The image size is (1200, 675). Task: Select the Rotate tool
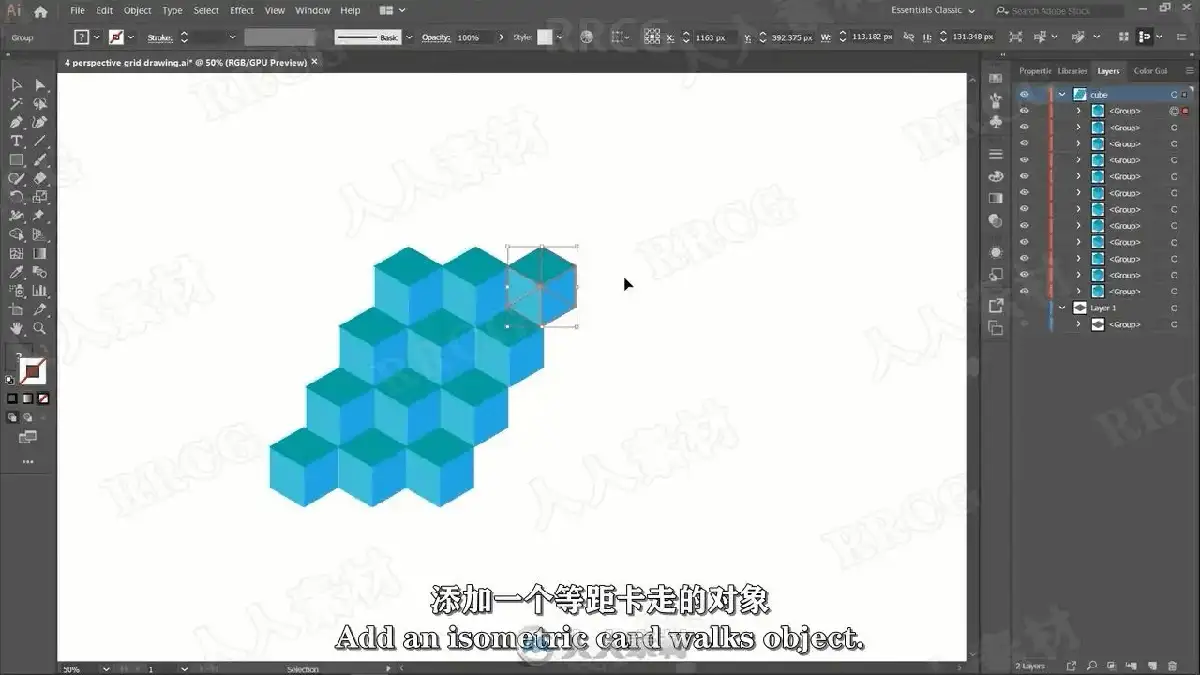tap(16, 197)
